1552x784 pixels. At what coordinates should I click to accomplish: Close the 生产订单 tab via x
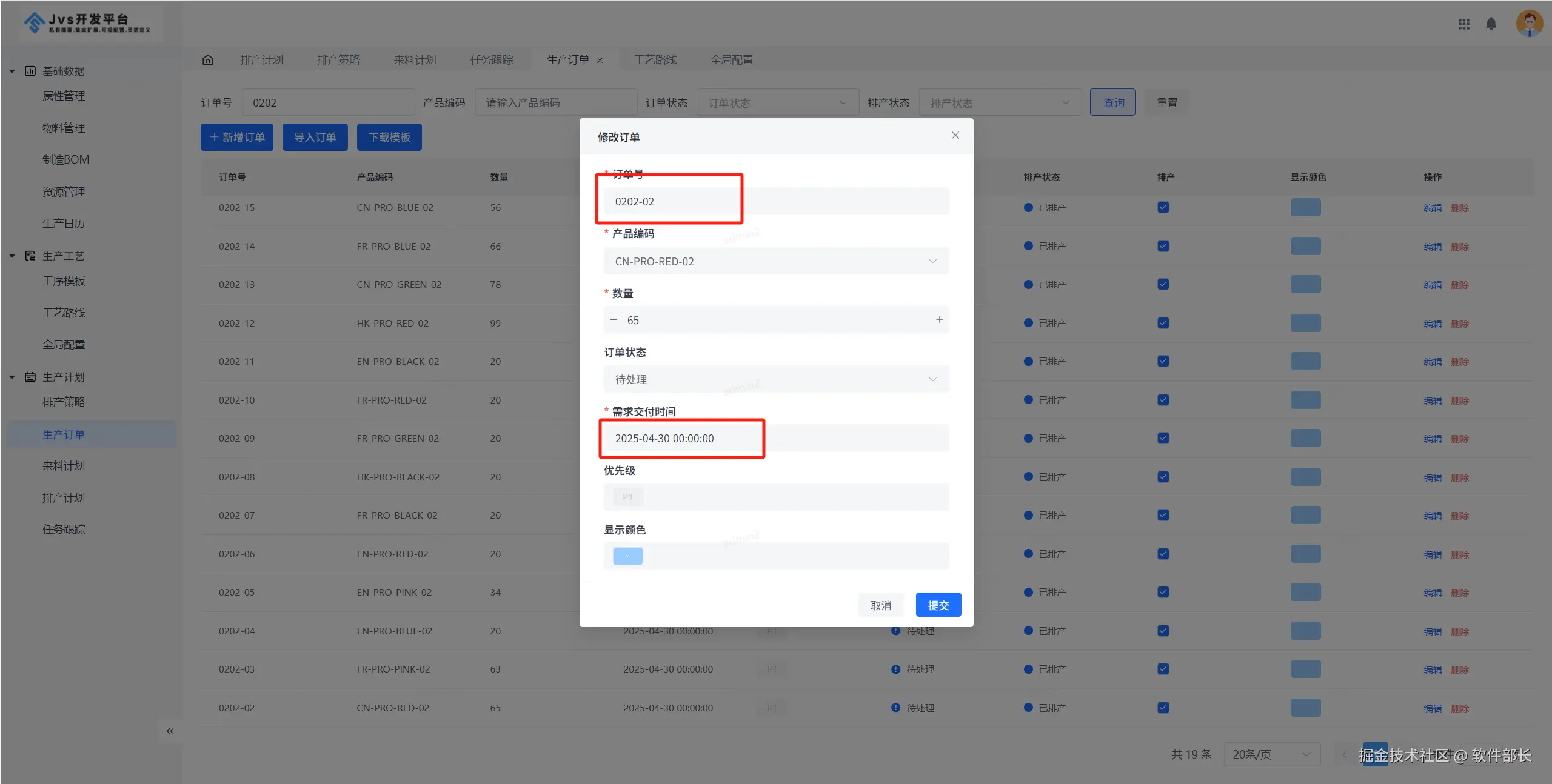coord(600,60)
